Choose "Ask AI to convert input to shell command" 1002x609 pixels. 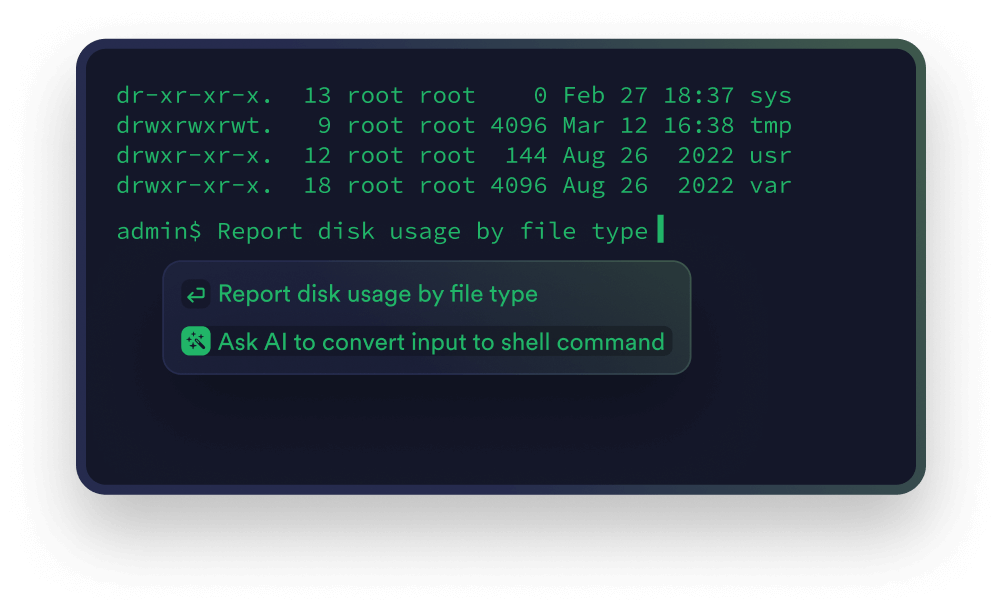(x=441, y=342)
